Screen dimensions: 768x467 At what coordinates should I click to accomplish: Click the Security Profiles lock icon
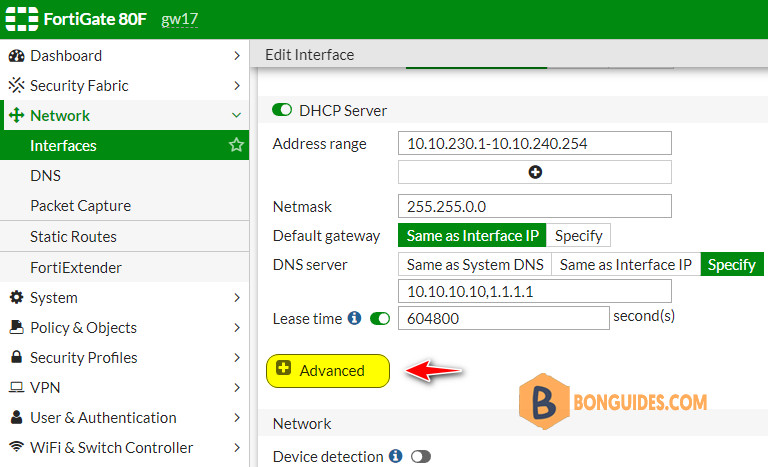click(x=16, y=357)
